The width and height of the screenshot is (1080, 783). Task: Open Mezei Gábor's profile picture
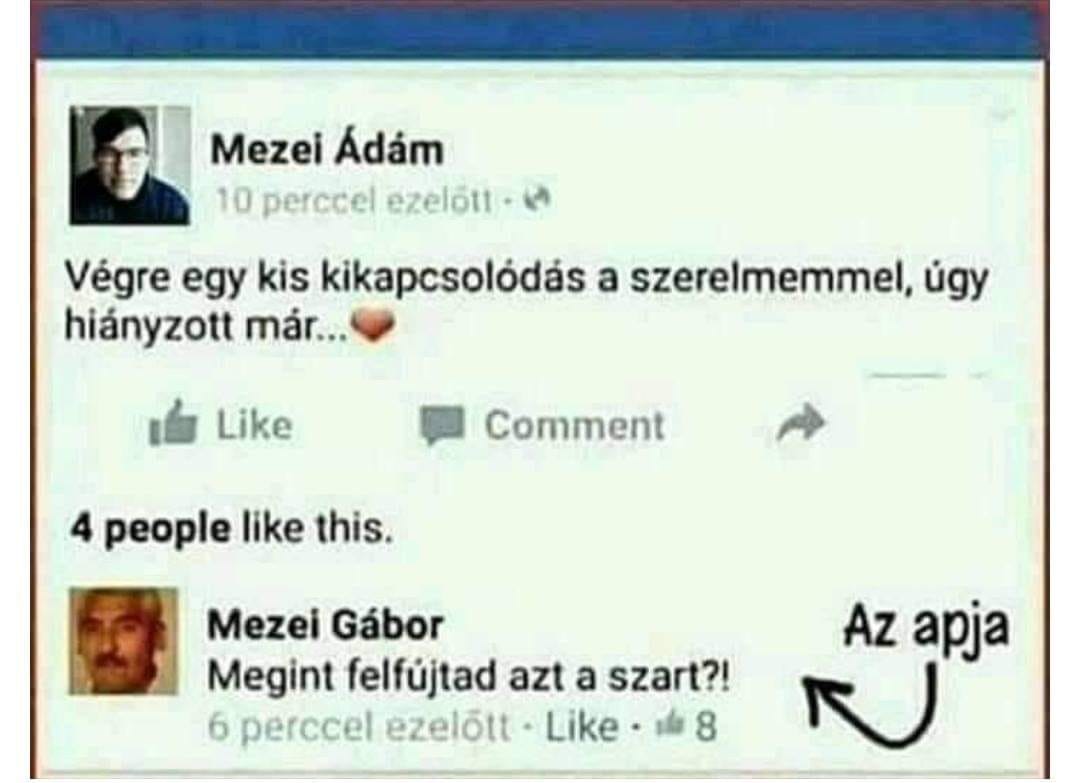(x=124, y=641)
